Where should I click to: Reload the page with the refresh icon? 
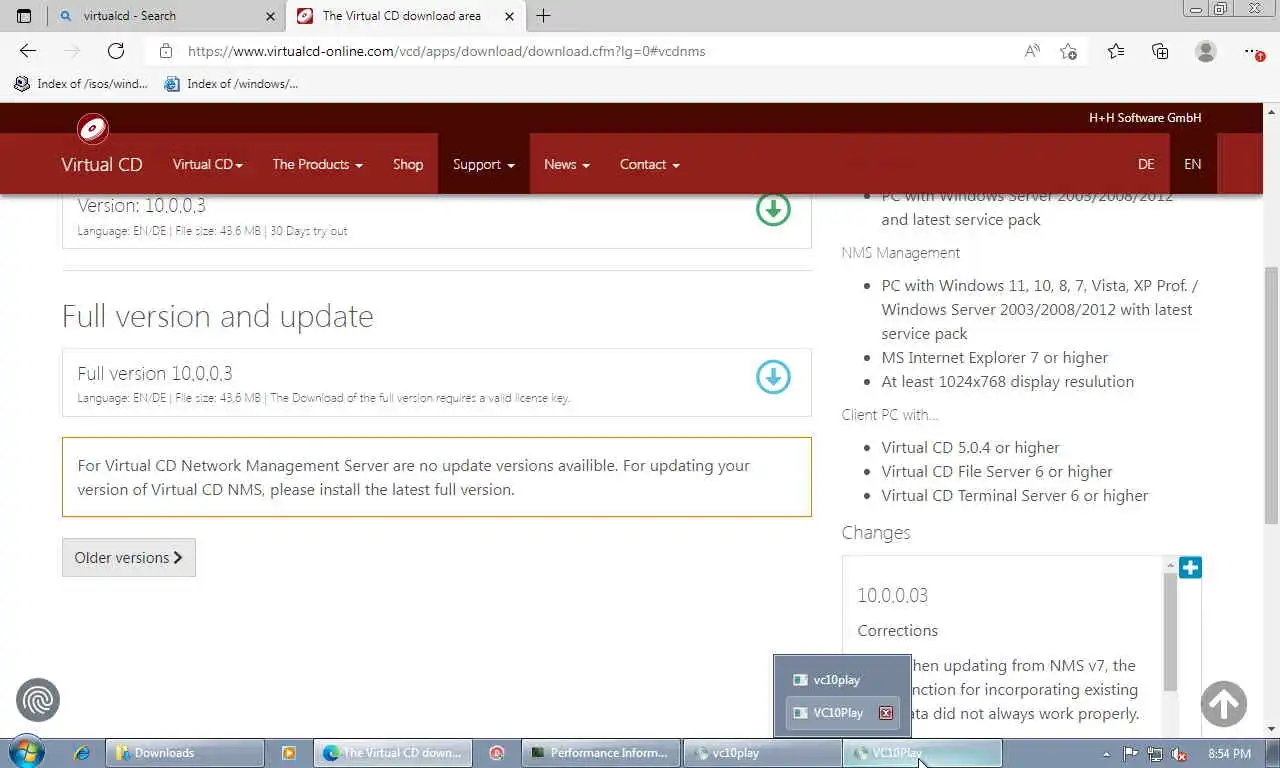click(116, 51)
